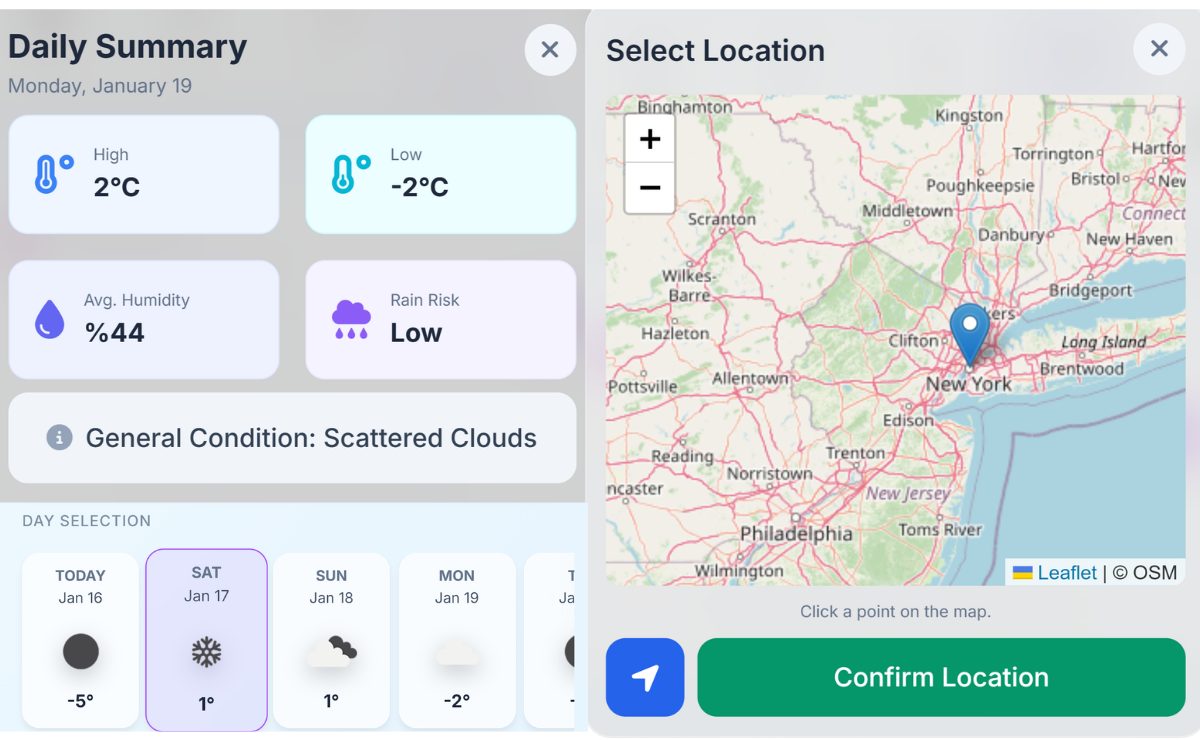Image resolution: width=1200 pixels, height=740 pixels.
Task: Click the moon icon under Today
Action: coord(80,651)
